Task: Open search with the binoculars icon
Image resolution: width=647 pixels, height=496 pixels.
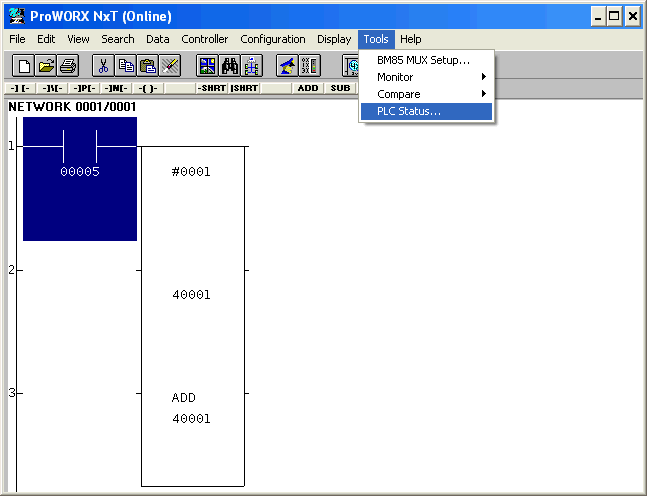Action: (229, 66)
